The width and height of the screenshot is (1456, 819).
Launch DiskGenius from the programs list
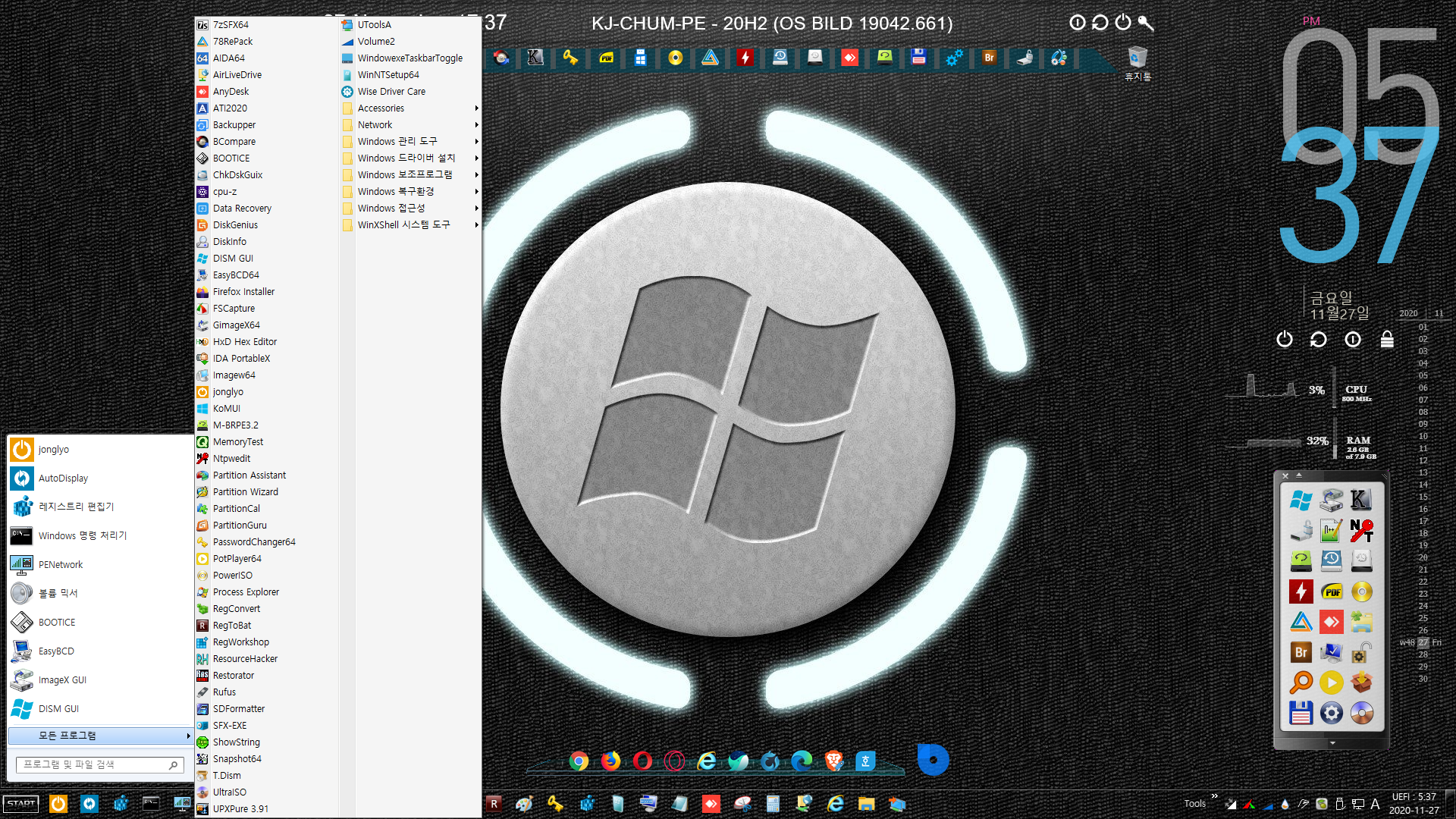click(x=266, y=225)
